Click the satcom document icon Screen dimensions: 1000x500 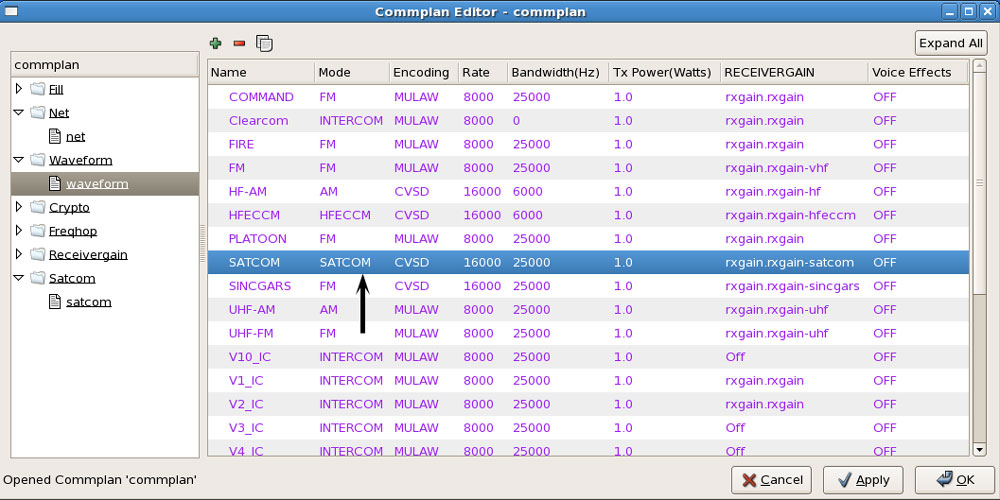coord(55,302)
